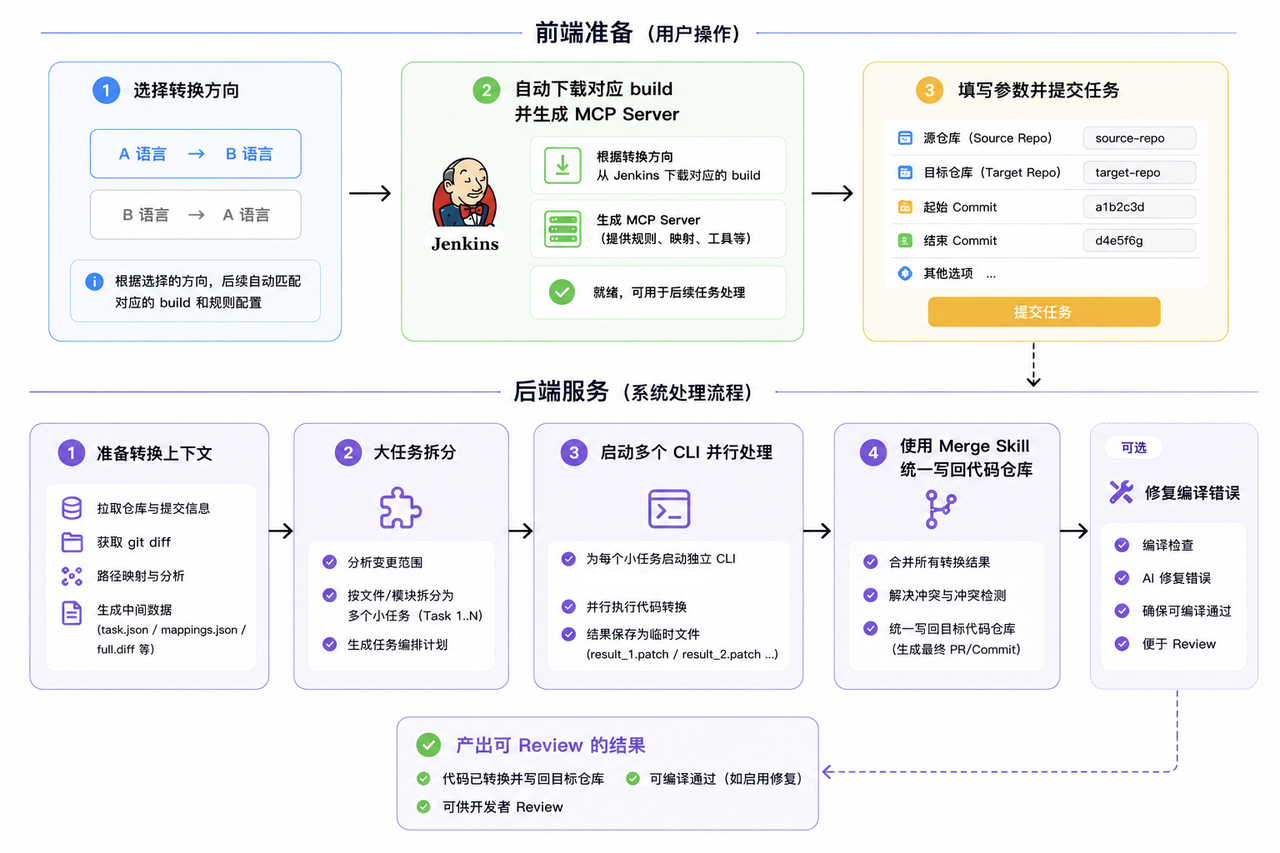Screen dimensions: 1280x853
Task: Click the 准备转换上下文 card title
Action: coord(155,453)
